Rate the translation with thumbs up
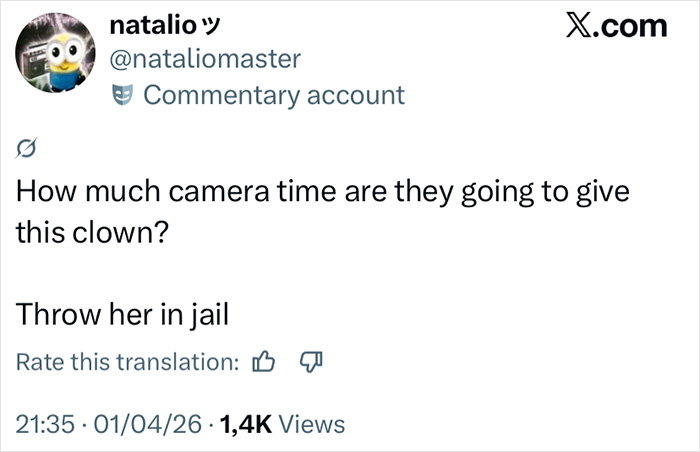The width and height of the screenshot is (700, 452). point(266,361)
